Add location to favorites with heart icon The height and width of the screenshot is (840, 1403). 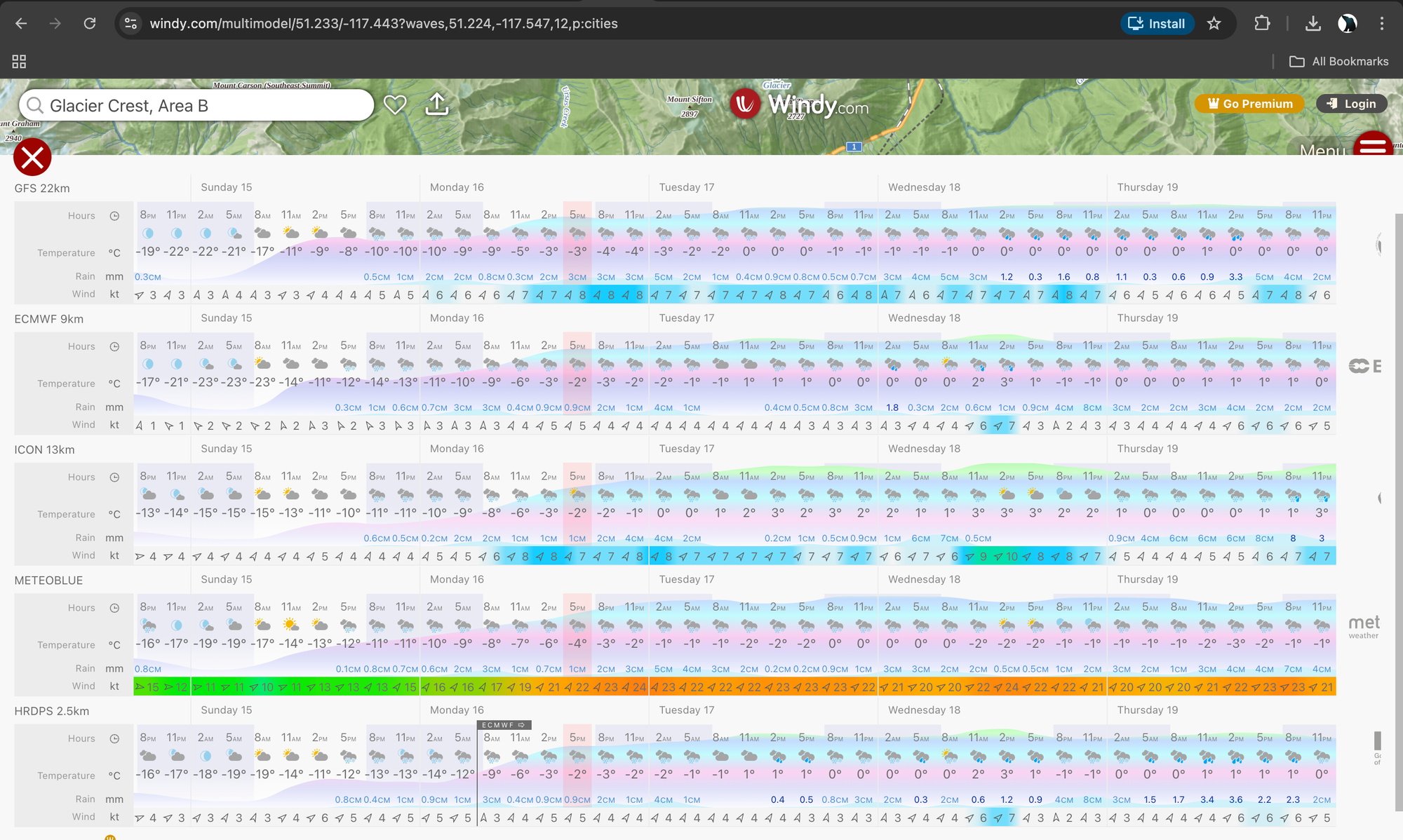(395, 104)
